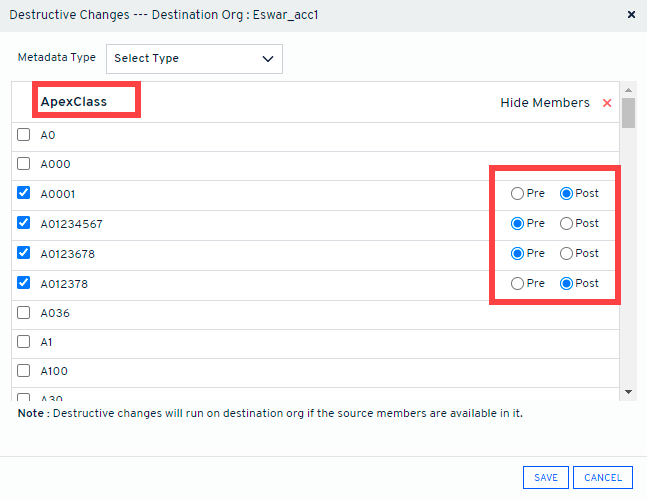Check the A000 checkbox
Image resolution: width=647 pixels, height=499 pixels.
pyautogui.click(x=24, y=164)
